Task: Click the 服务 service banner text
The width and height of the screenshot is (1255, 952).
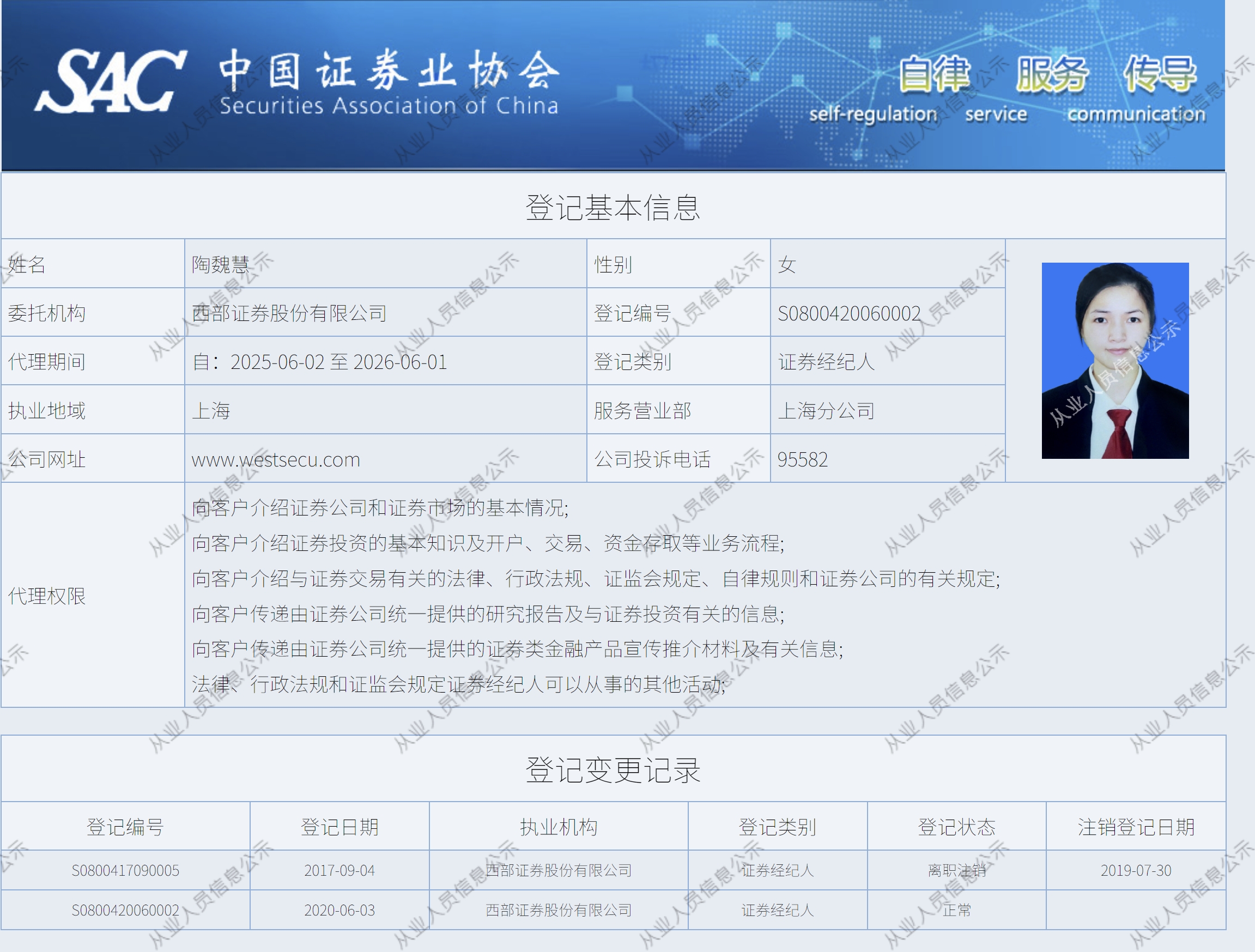Action: point(1052,74)
